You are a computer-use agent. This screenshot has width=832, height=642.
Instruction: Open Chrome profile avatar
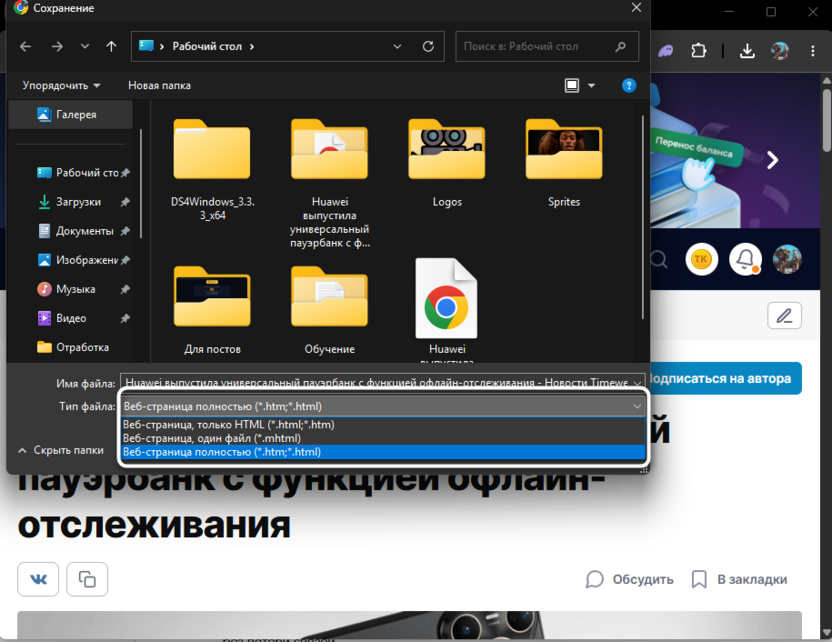coord(780,51)
